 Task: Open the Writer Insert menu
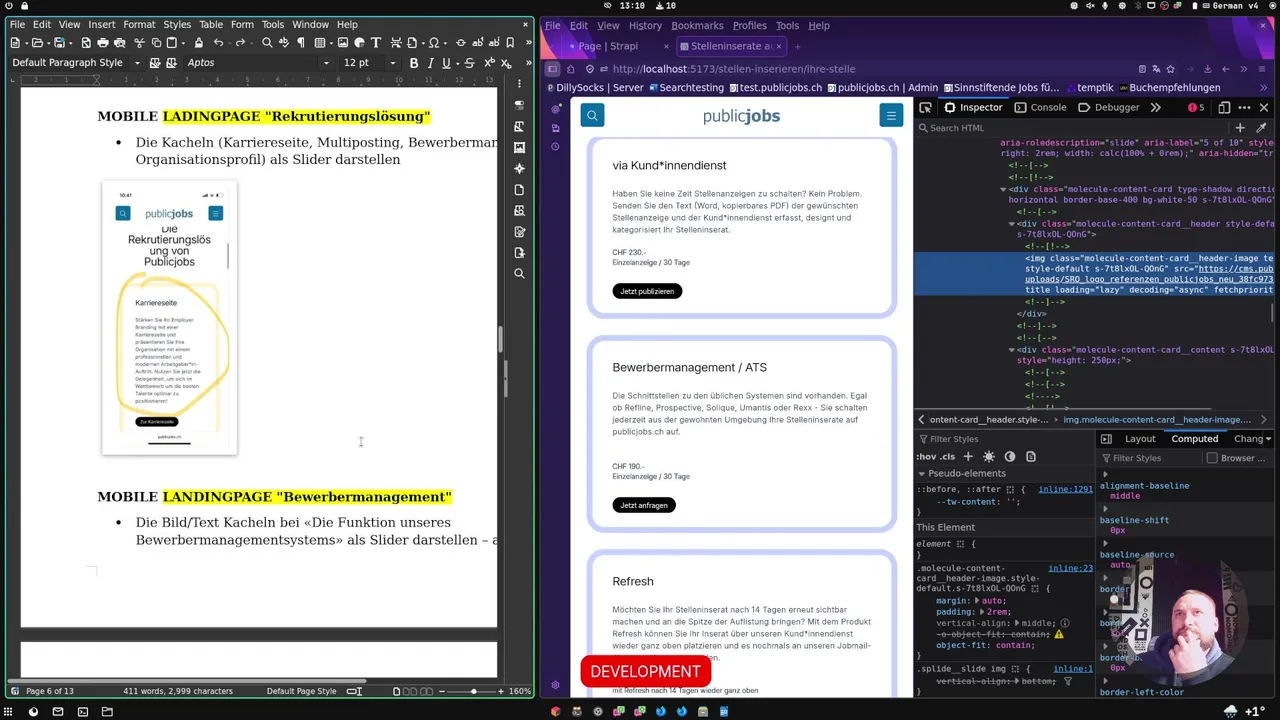point(101,24)
